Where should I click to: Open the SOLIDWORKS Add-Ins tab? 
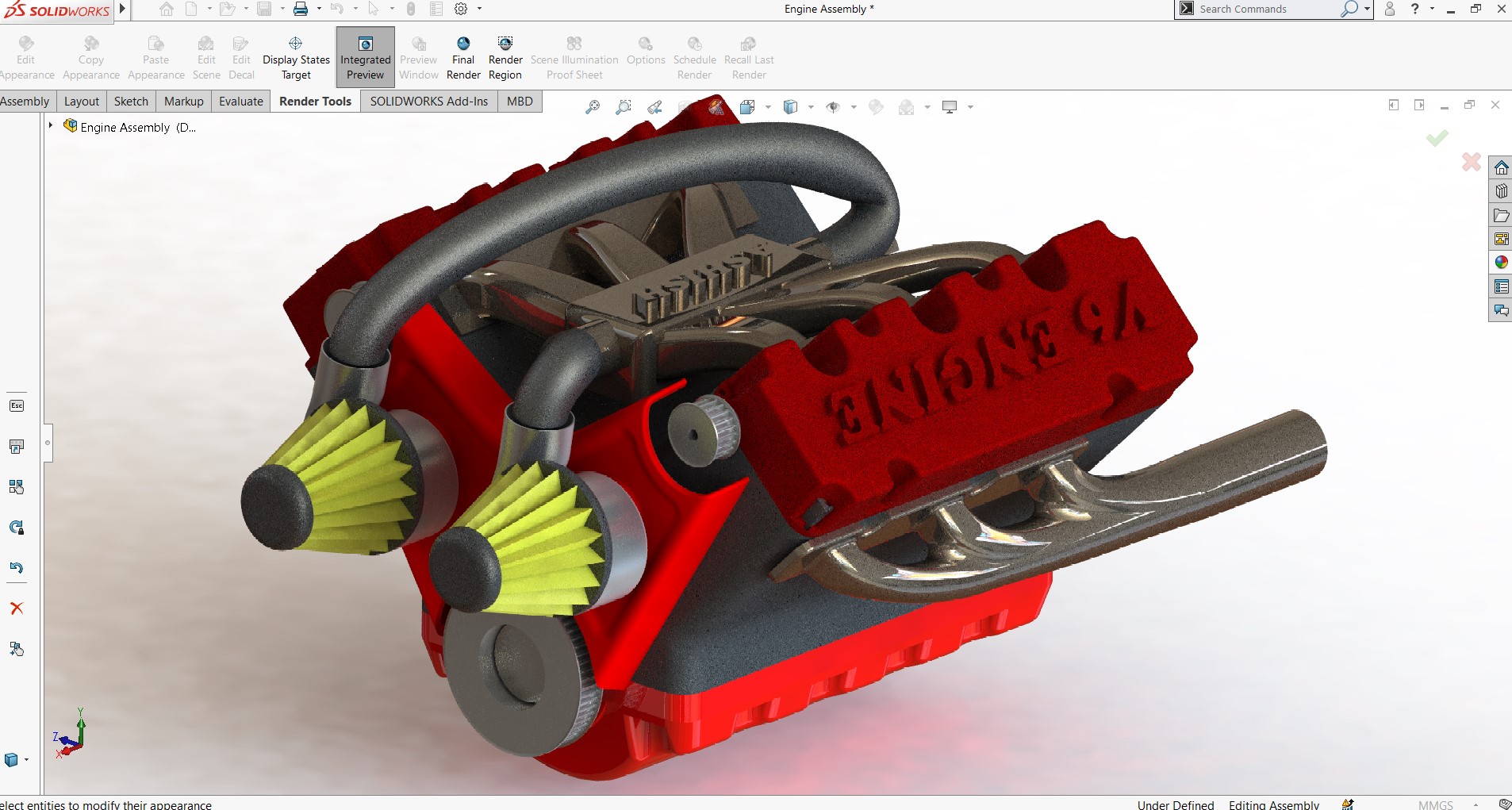pos(429,102)
